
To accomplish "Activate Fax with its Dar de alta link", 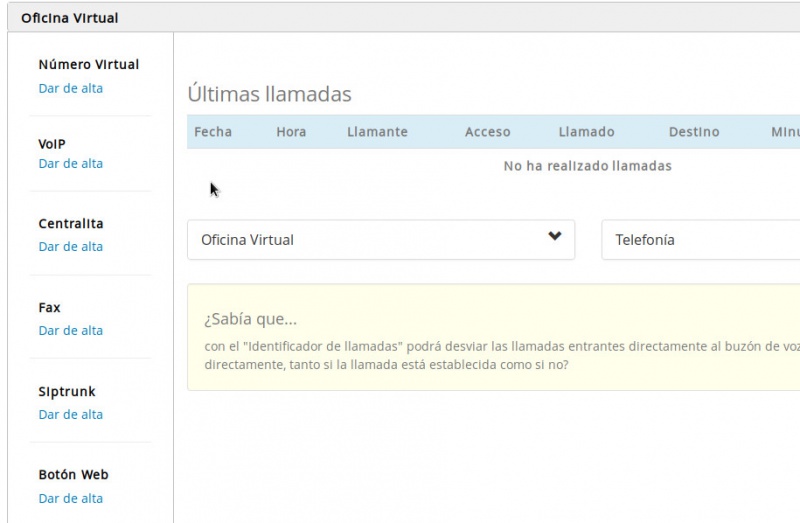I will click(70, 330).
